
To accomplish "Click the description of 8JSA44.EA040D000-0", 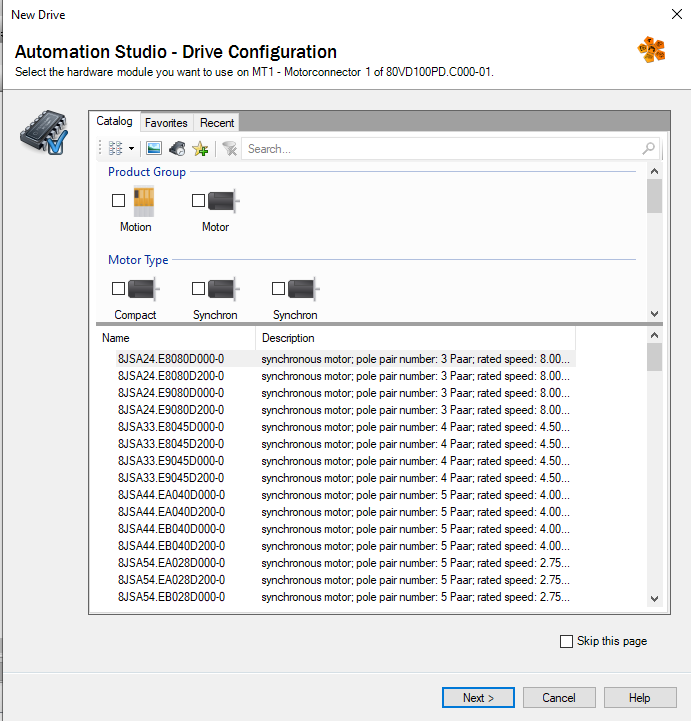I will (416, 495).
